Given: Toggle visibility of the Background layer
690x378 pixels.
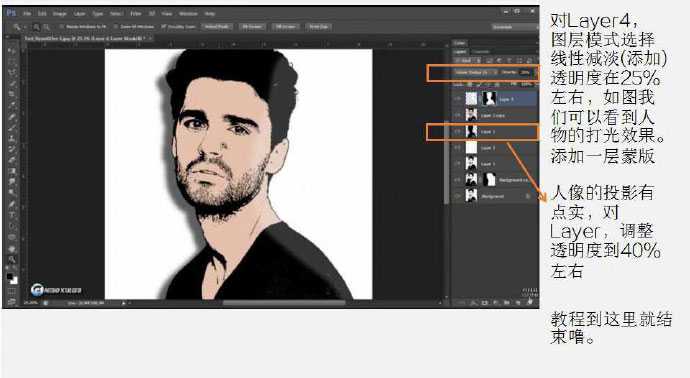Looking at the screenshot, I should pyautogui.click(x=458, y=196).
